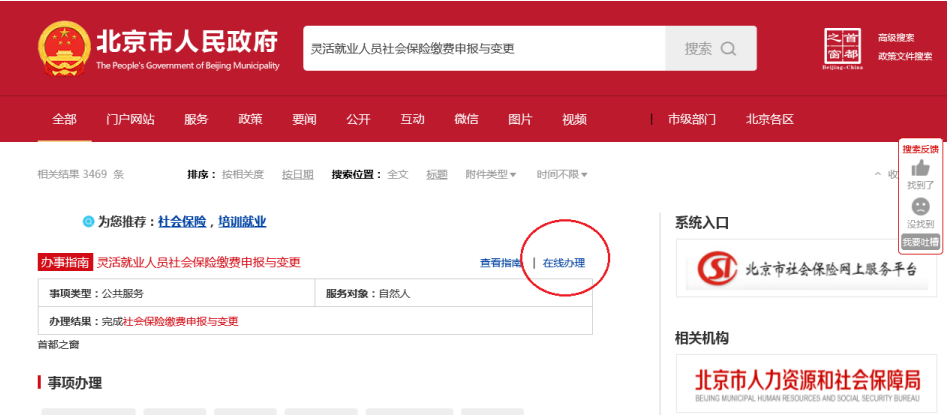947x420 pixels.
Task: Click the sad face 没找到 icon
Action: click(920, 207)
